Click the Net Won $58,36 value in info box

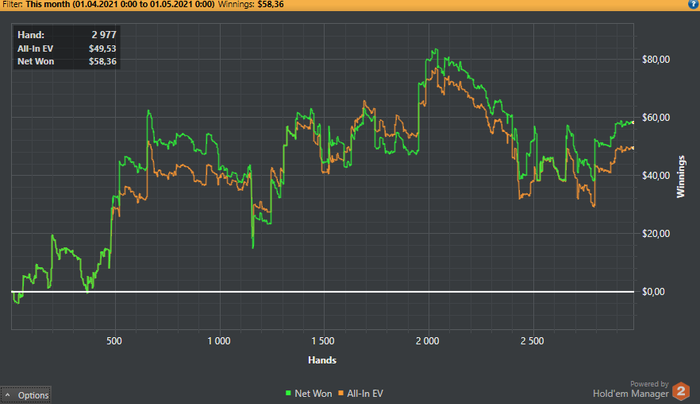tap(102, 62)
